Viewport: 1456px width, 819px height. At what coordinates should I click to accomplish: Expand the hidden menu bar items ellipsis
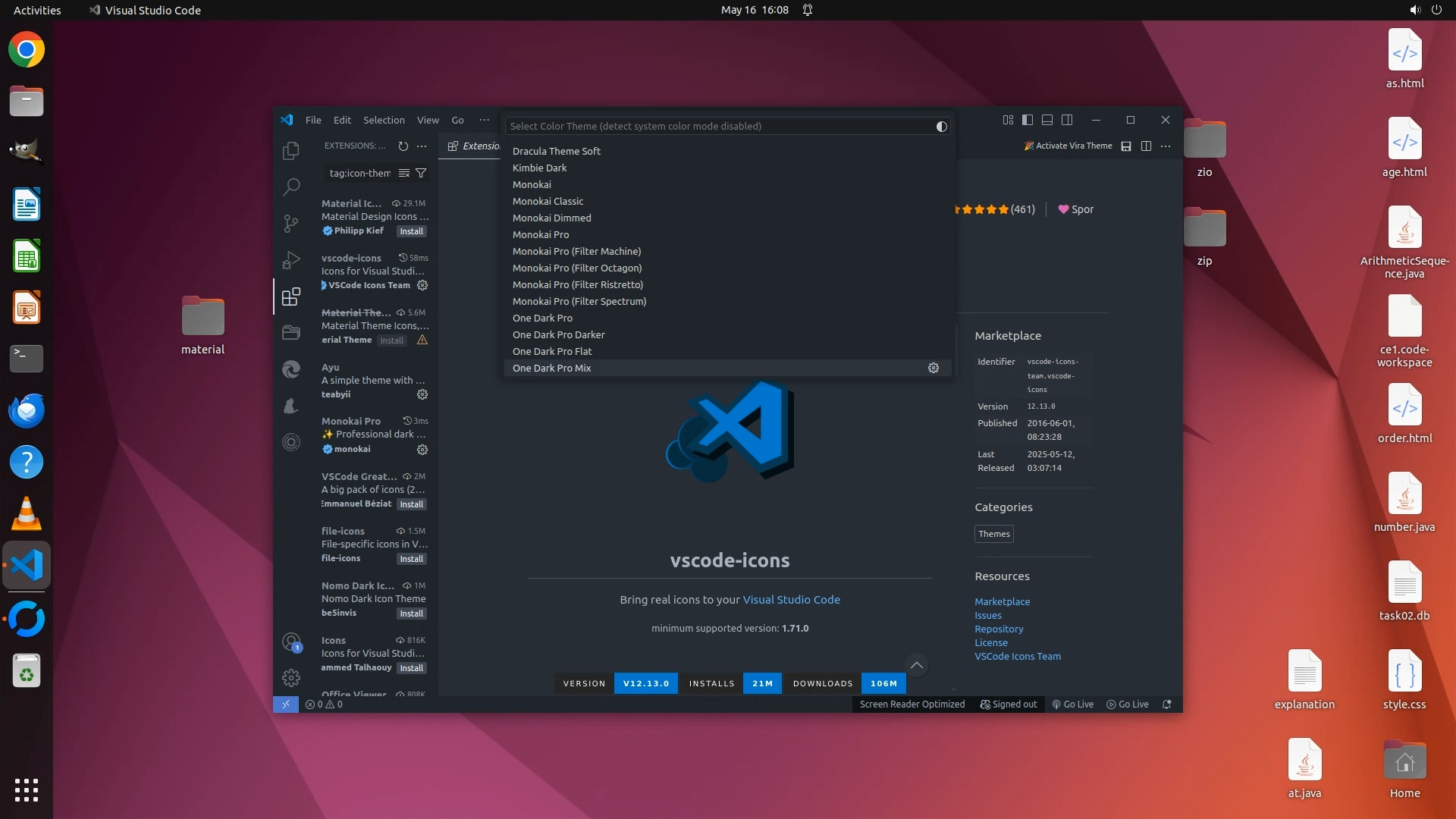pos(484,120)
